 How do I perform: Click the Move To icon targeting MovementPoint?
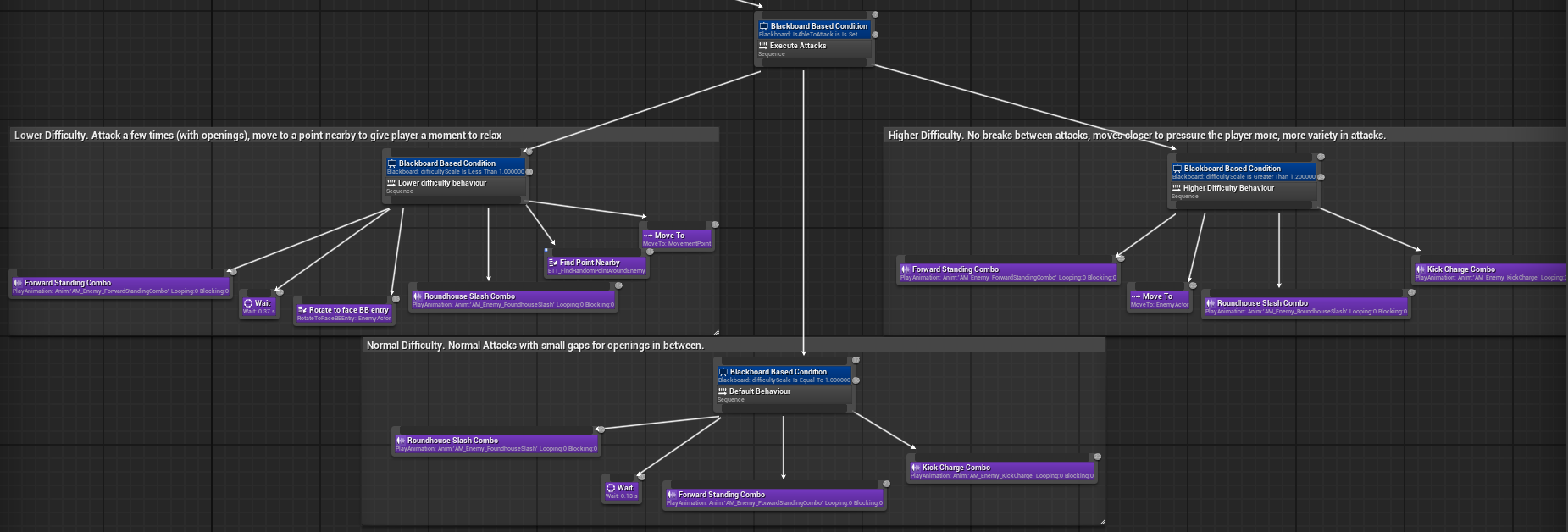[648, 236]
